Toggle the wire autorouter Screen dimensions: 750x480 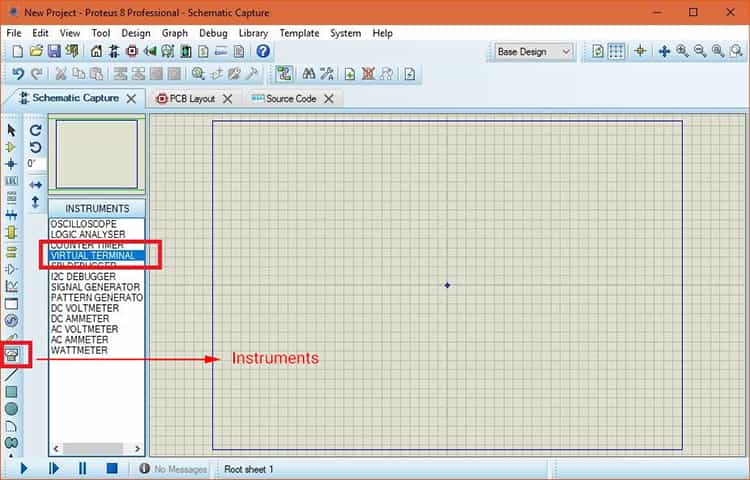285,74
